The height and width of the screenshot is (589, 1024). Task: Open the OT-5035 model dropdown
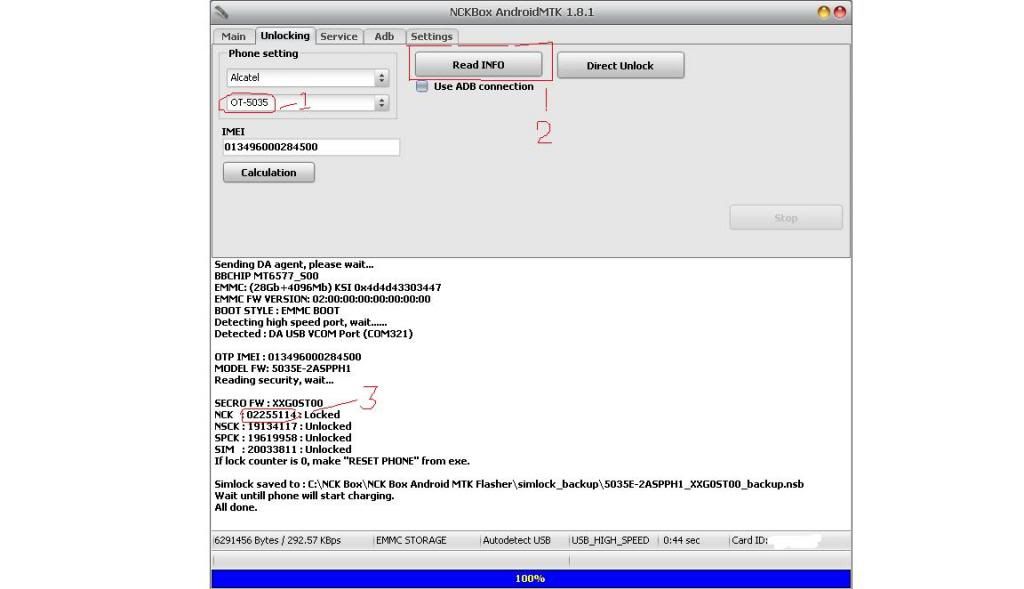pos(381,103)
